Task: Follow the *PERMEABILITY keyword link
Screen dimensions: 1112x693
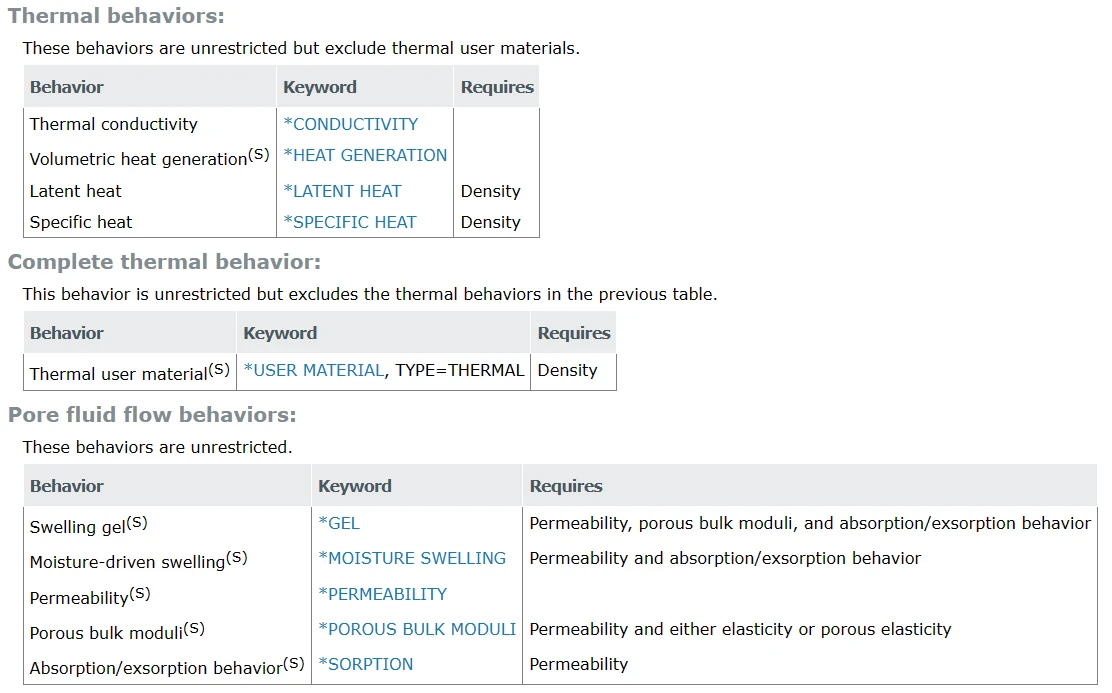Action: [382, 594]
